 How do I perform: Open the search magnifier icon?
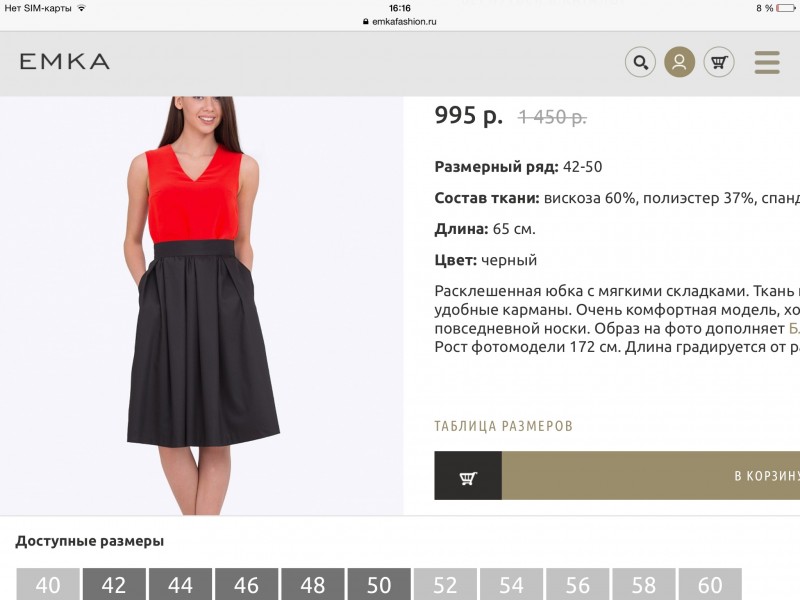(640, 62)
